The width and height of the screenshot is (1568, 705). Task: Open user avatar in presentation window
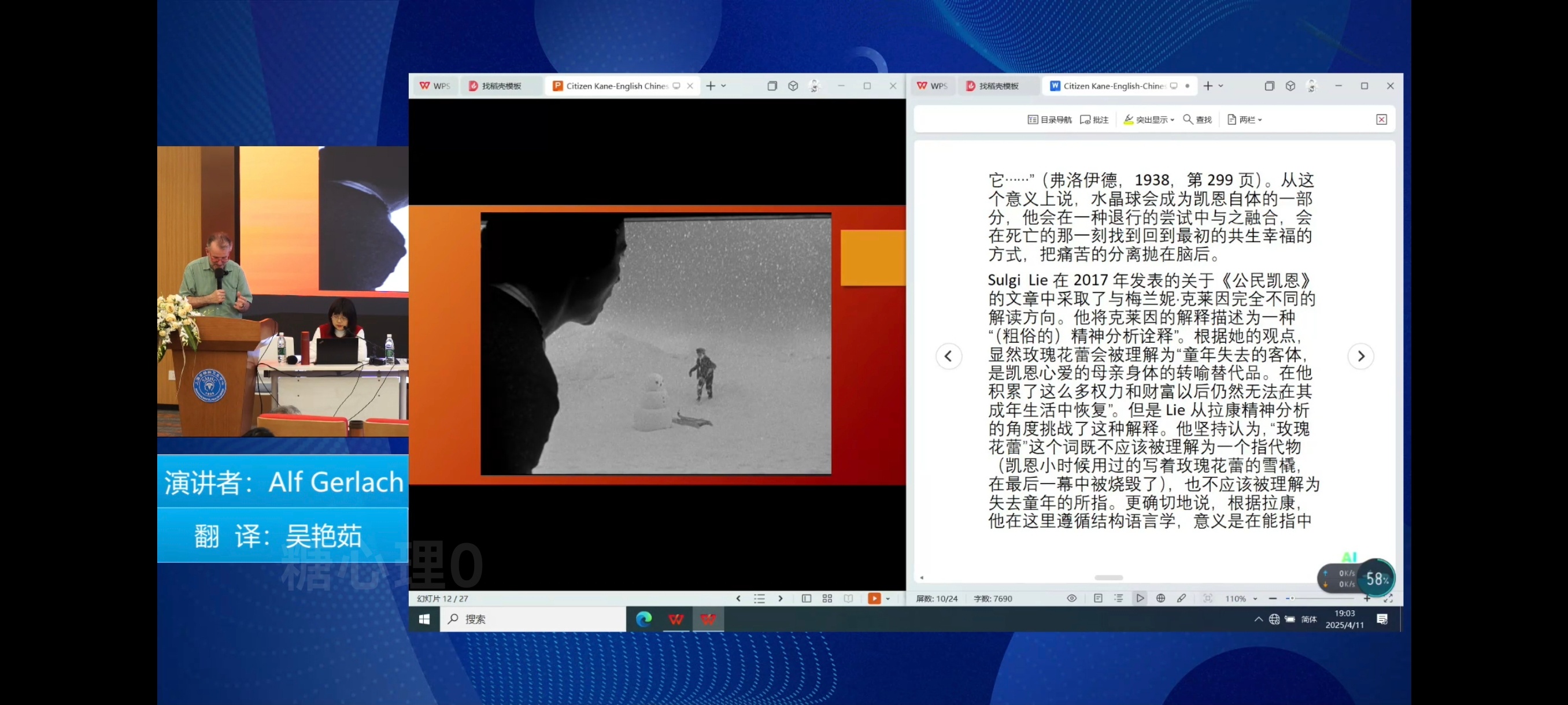pos(814,86)
